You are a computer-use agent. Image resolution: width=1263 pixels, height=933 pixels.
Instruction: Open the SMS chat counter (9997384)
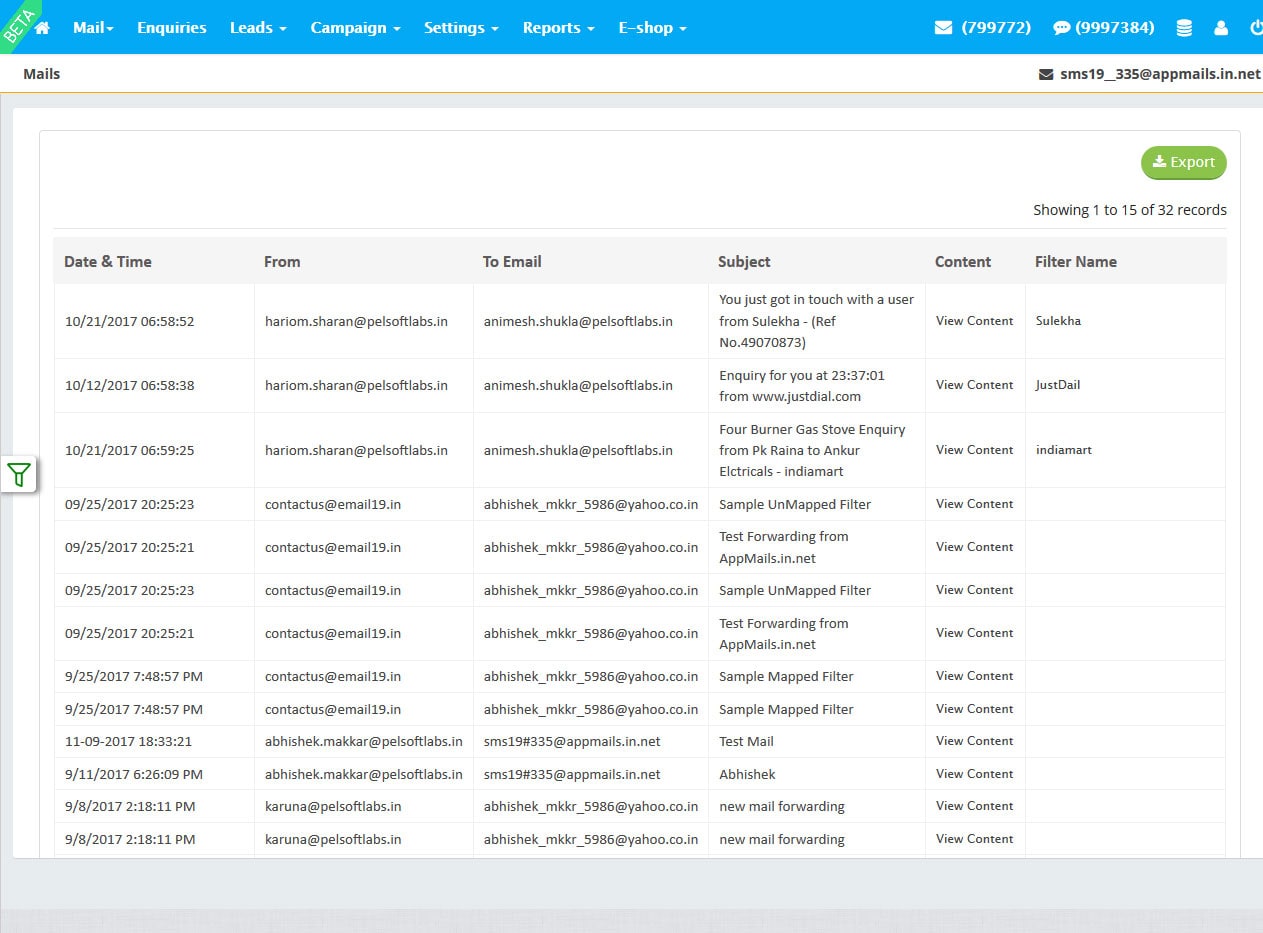[x=1104, y=28]
